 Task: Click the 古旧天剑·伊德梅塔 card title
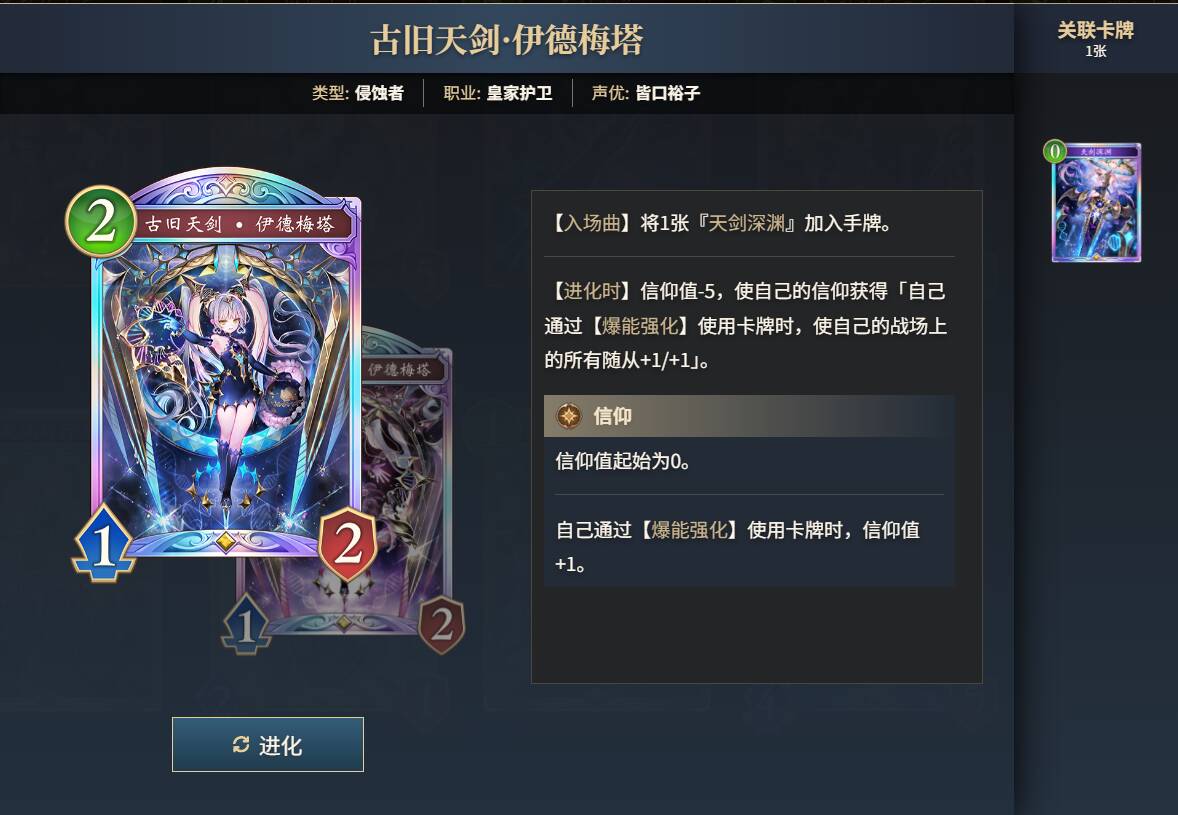(x=507, y=39)
